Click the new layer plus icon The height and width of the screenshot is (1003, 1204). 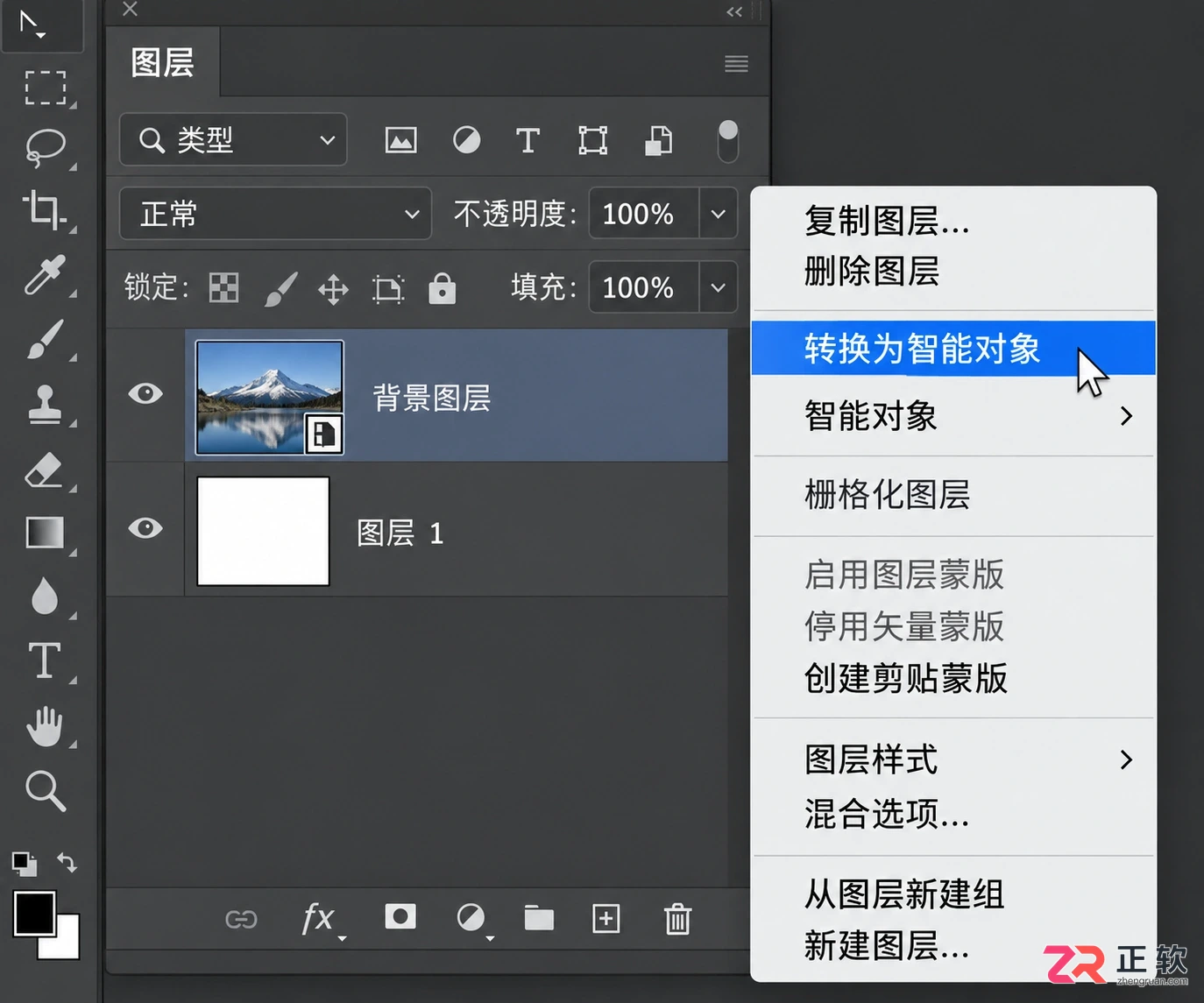606,919
